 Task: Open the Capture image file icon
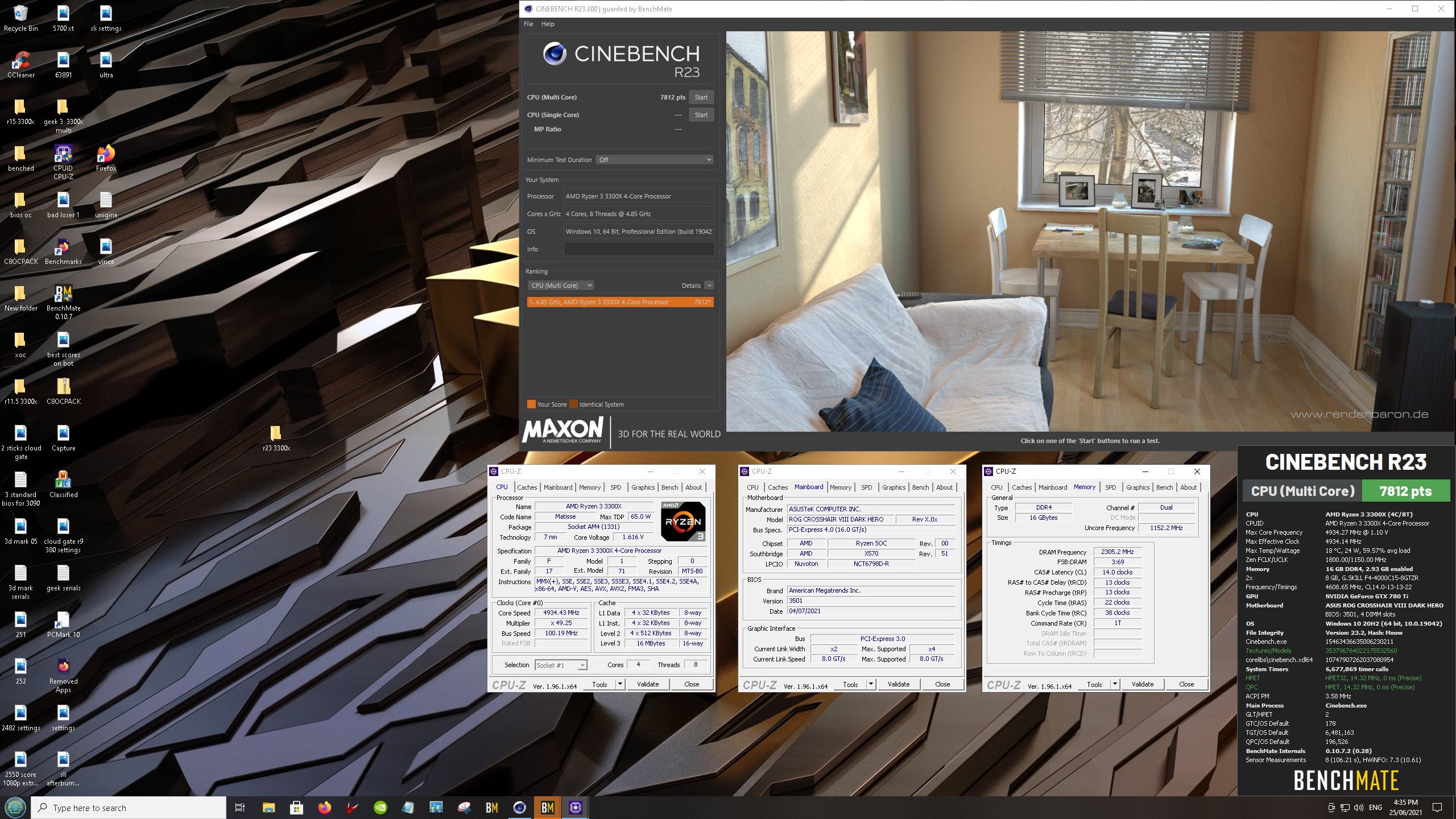[x=63, y=438]
